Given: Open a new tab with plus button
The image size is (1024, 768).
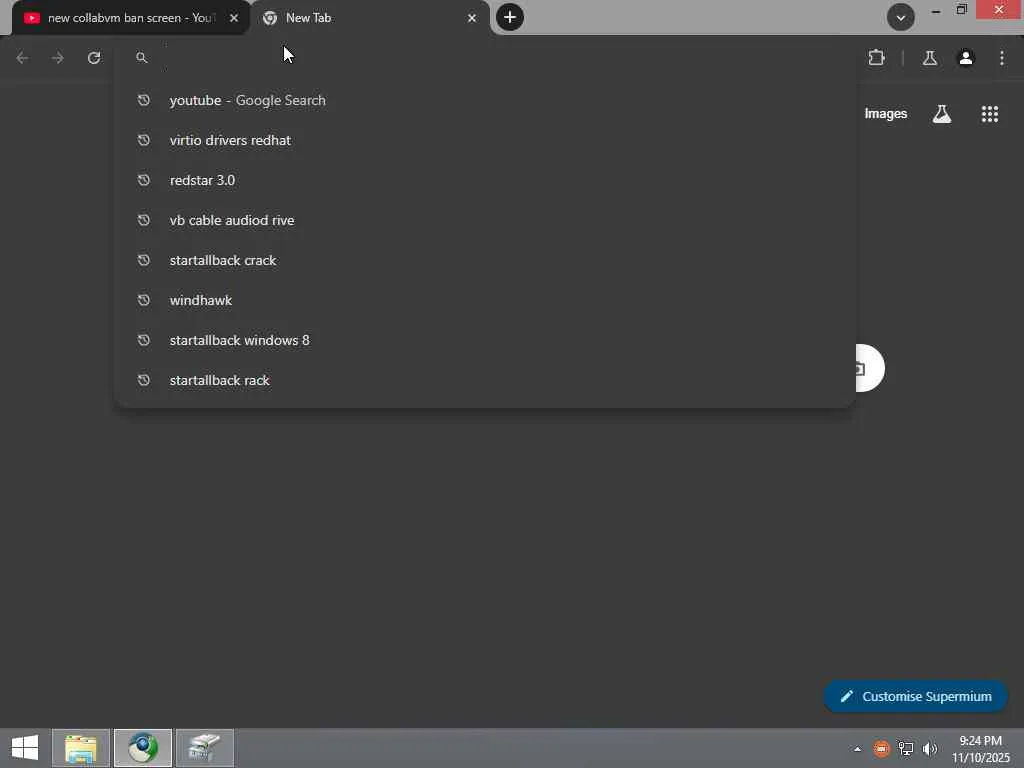Looking at the screenshot, I should (x=510, y=17).
